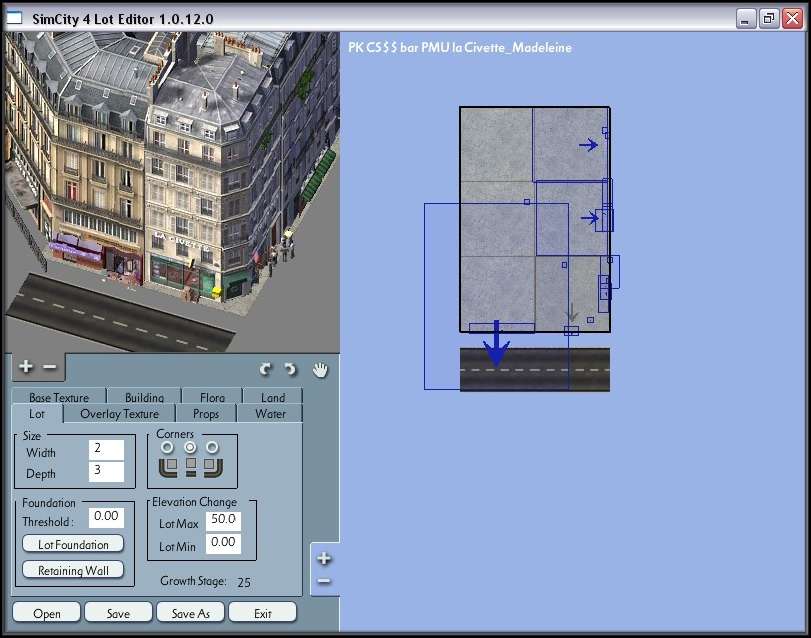Open the Flora tab
This screenshot has height=638, width=811.
tap(212, 397)
